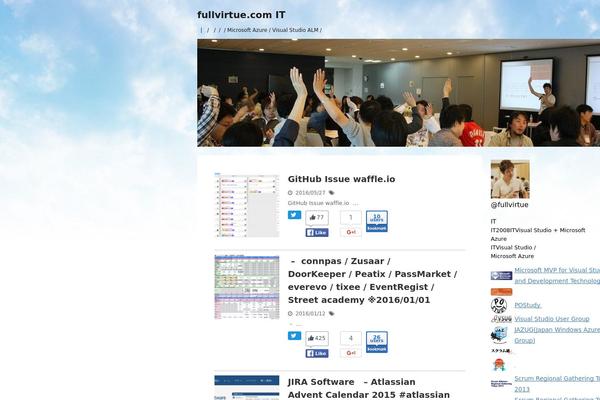This screenshot has width=600, height=400.
Task: Click the 425 likes count bubble
Action: click(x=317, y=338)
